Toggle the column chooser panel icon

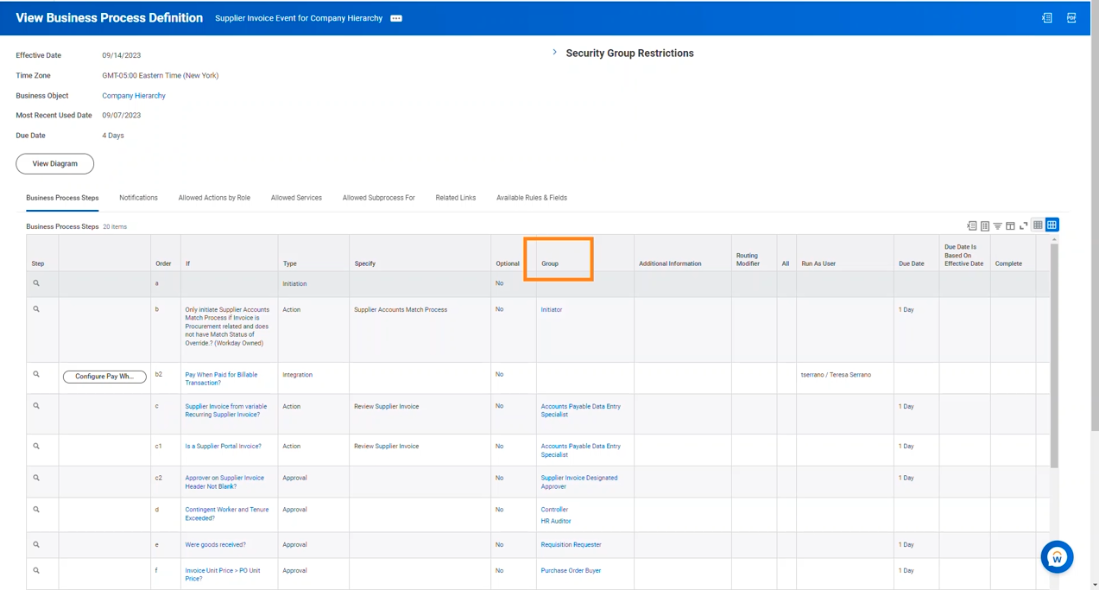[x=1010, y=226]
